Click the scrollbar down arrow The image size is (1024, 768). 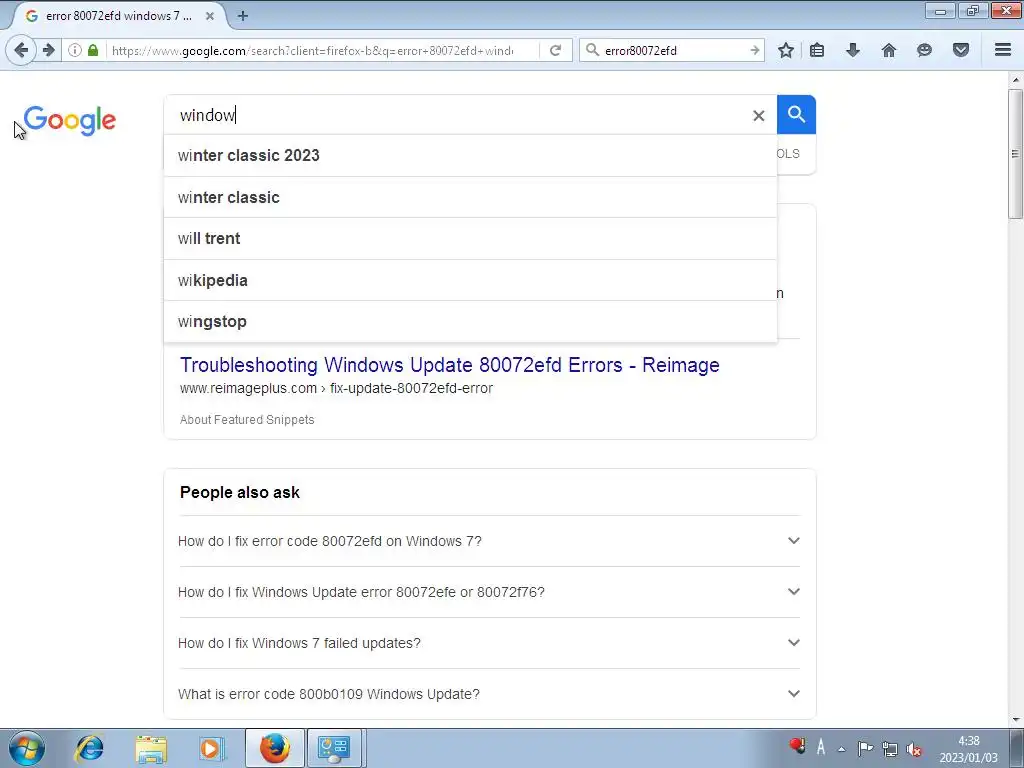point(1015,720)
